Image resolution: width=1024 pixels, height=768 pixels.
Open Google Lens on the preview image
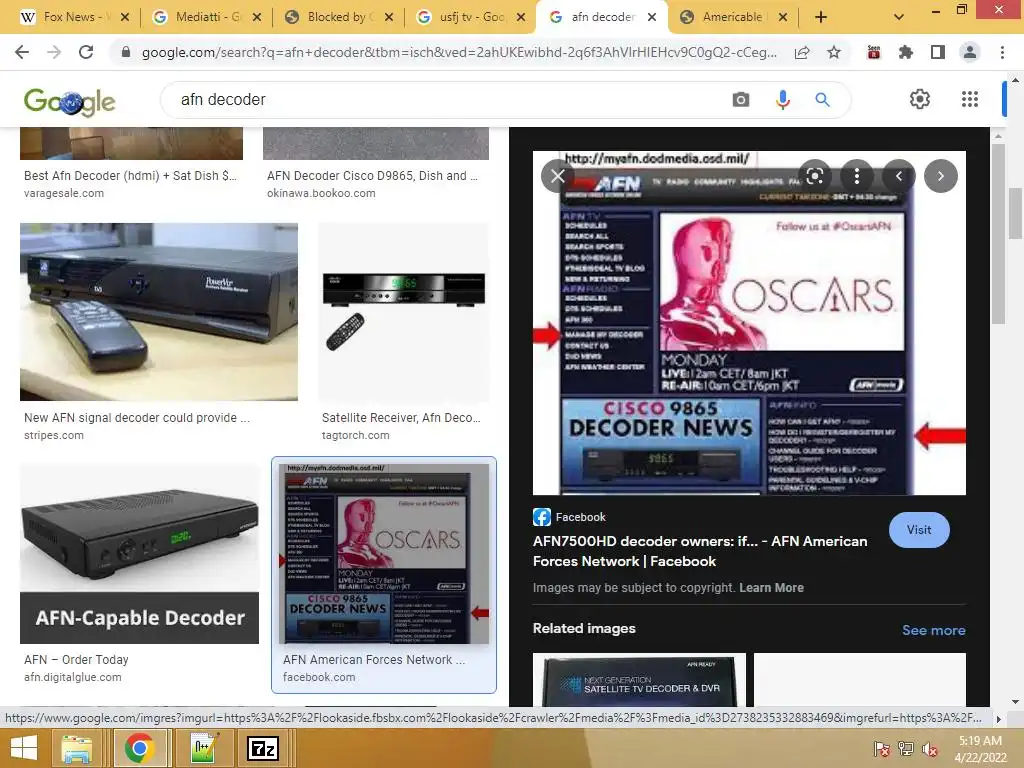coord(815,176)
